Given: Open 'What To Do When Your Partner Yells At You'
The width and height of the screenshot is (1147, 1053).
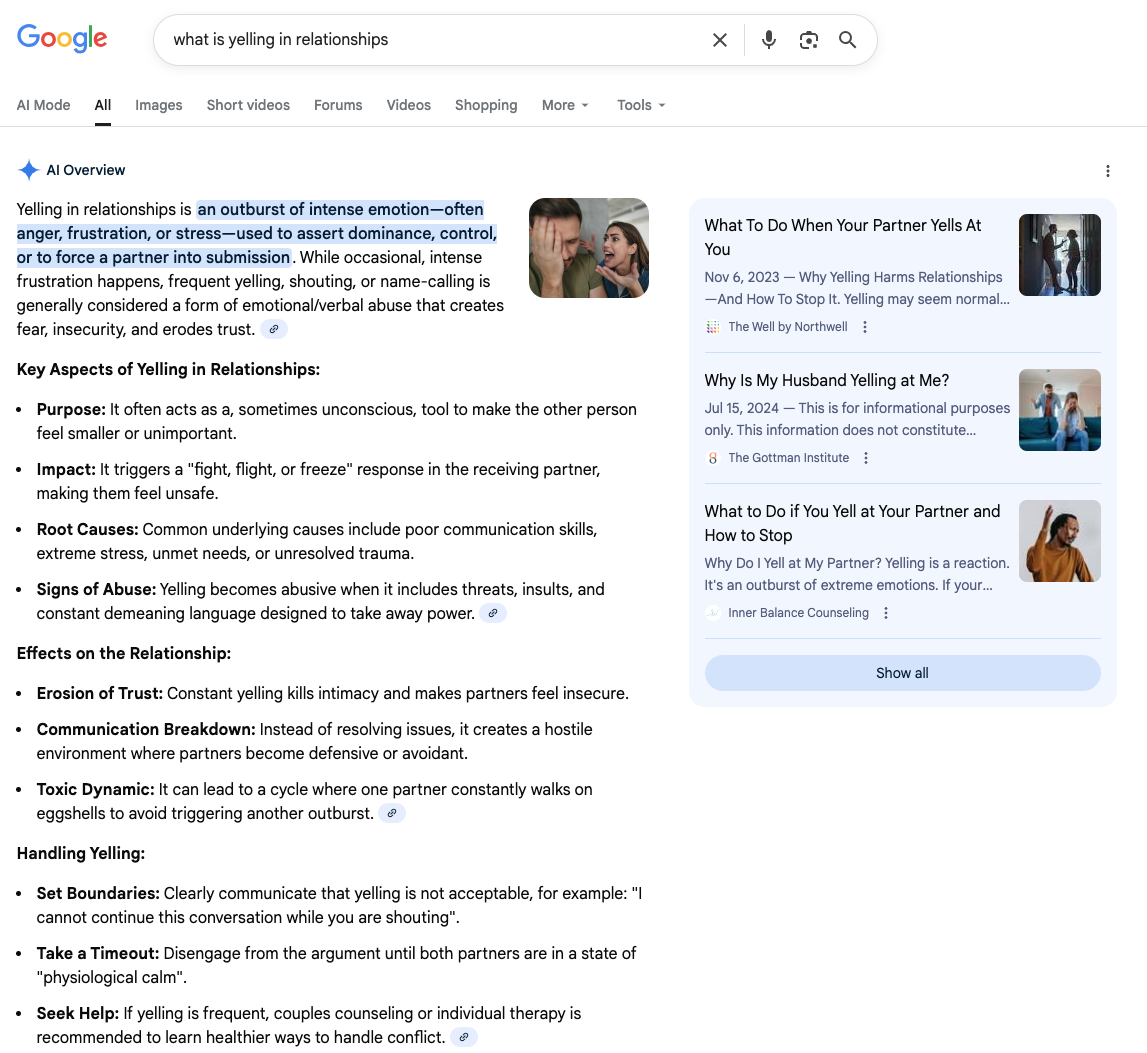Looking at the screenshot, I should click(x=843, y=237).
